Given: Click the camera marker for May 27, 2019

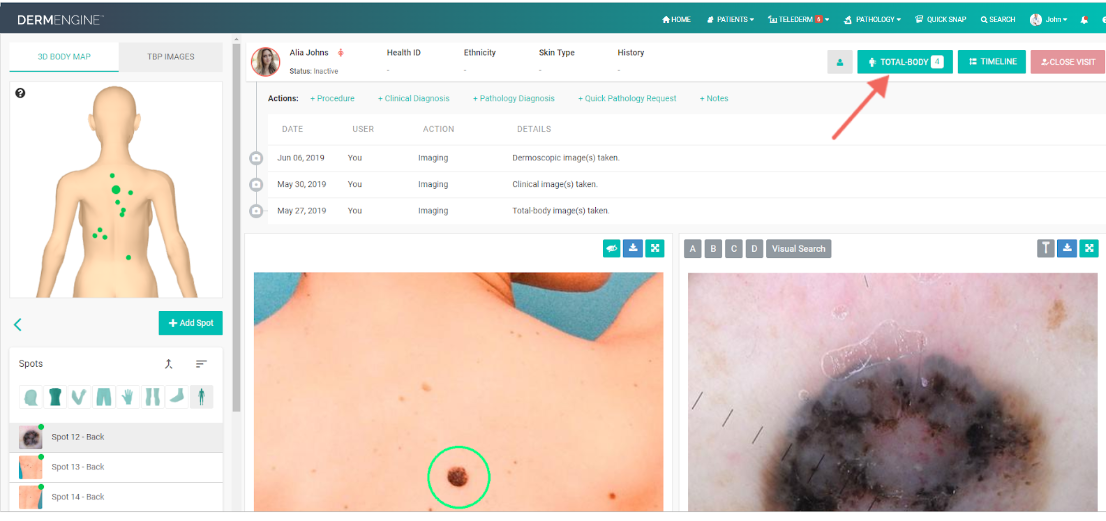Looking at the screenshot, I should [x=256, y=211].
